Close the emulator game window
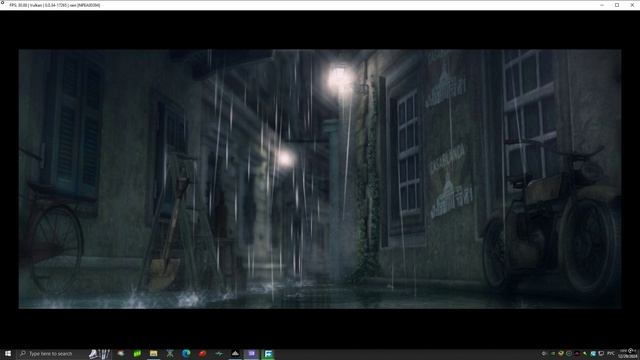 tap(632, 5)
